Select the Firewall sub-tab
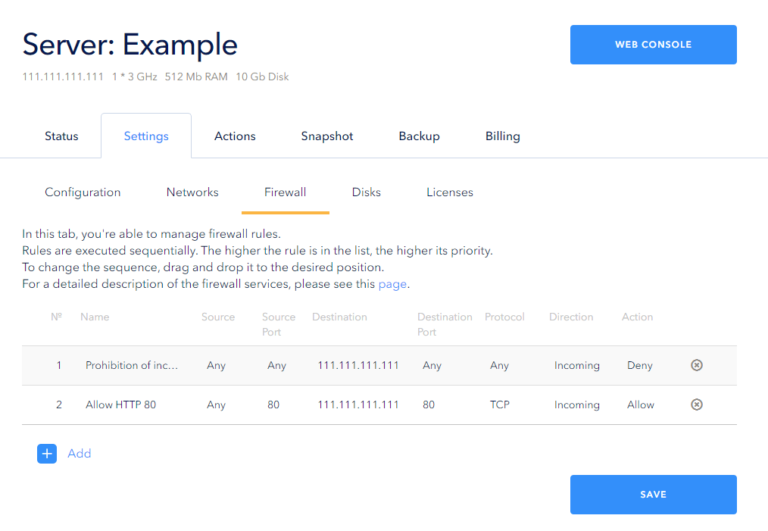The image size is (768, 531). (x=285, y=192)
